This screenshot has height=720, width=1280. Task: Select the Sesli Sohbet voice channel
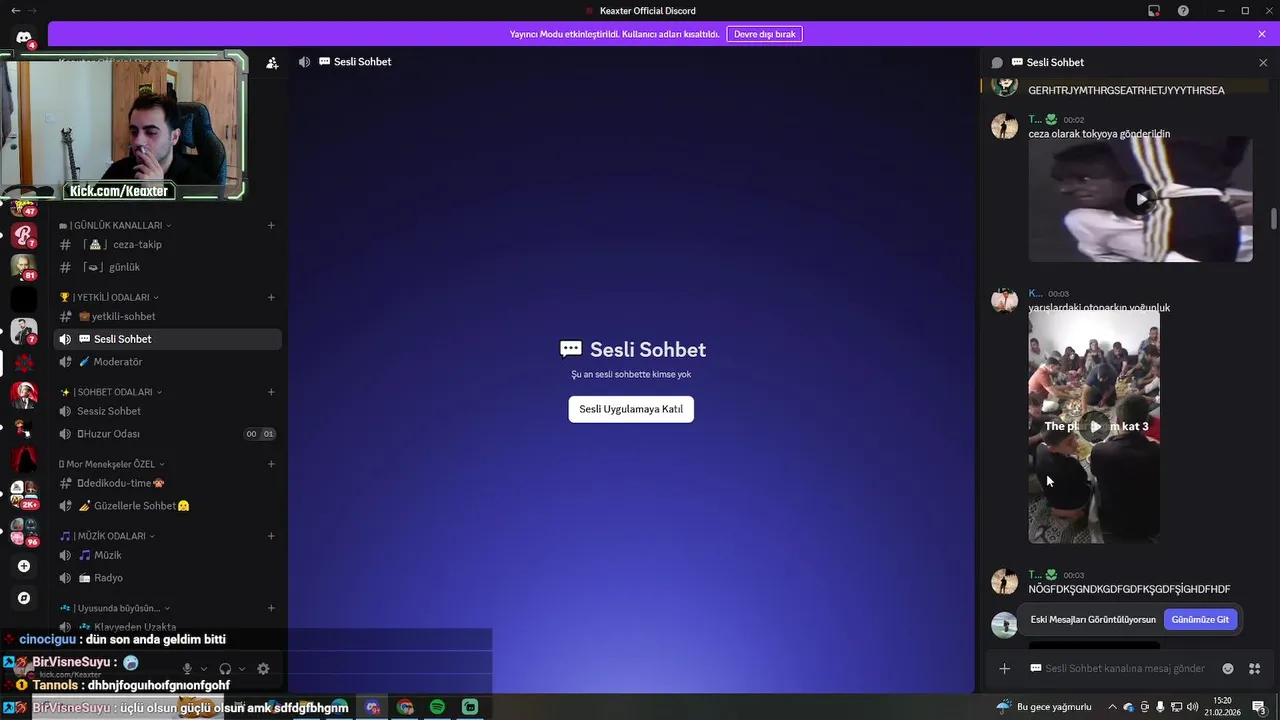tap(168, 339)
